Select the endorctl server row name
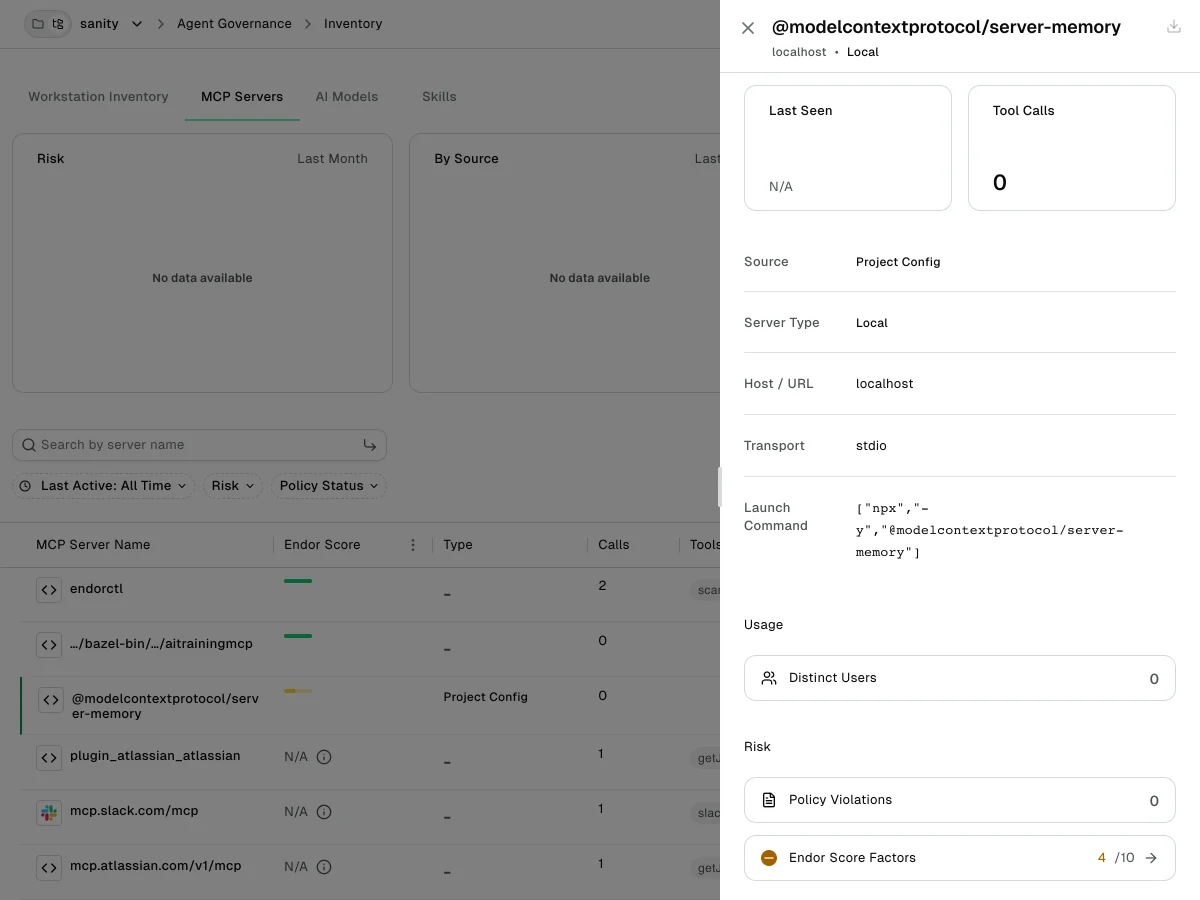 point(96,589)
